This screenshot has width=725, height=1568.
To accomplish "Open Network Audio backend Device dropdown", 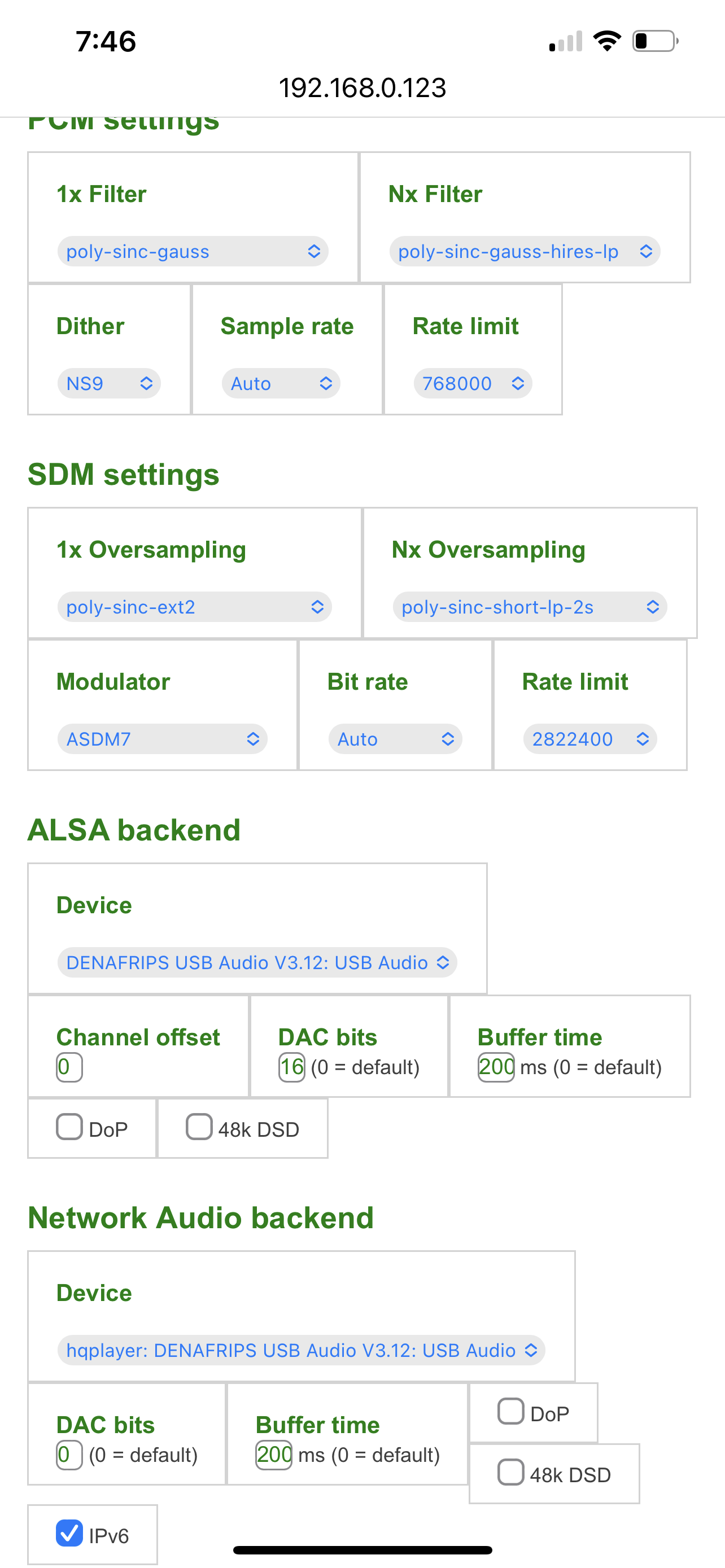I will coord(301,1350).
